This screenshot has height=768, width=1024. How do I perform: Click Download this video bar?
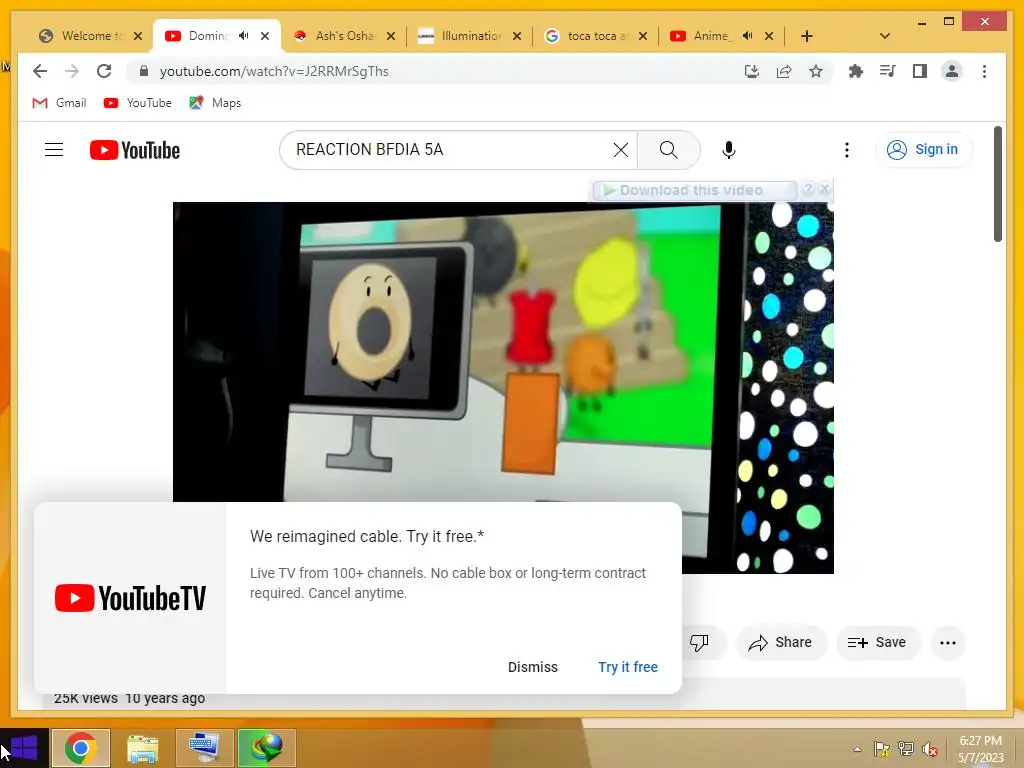pos(694,190)
